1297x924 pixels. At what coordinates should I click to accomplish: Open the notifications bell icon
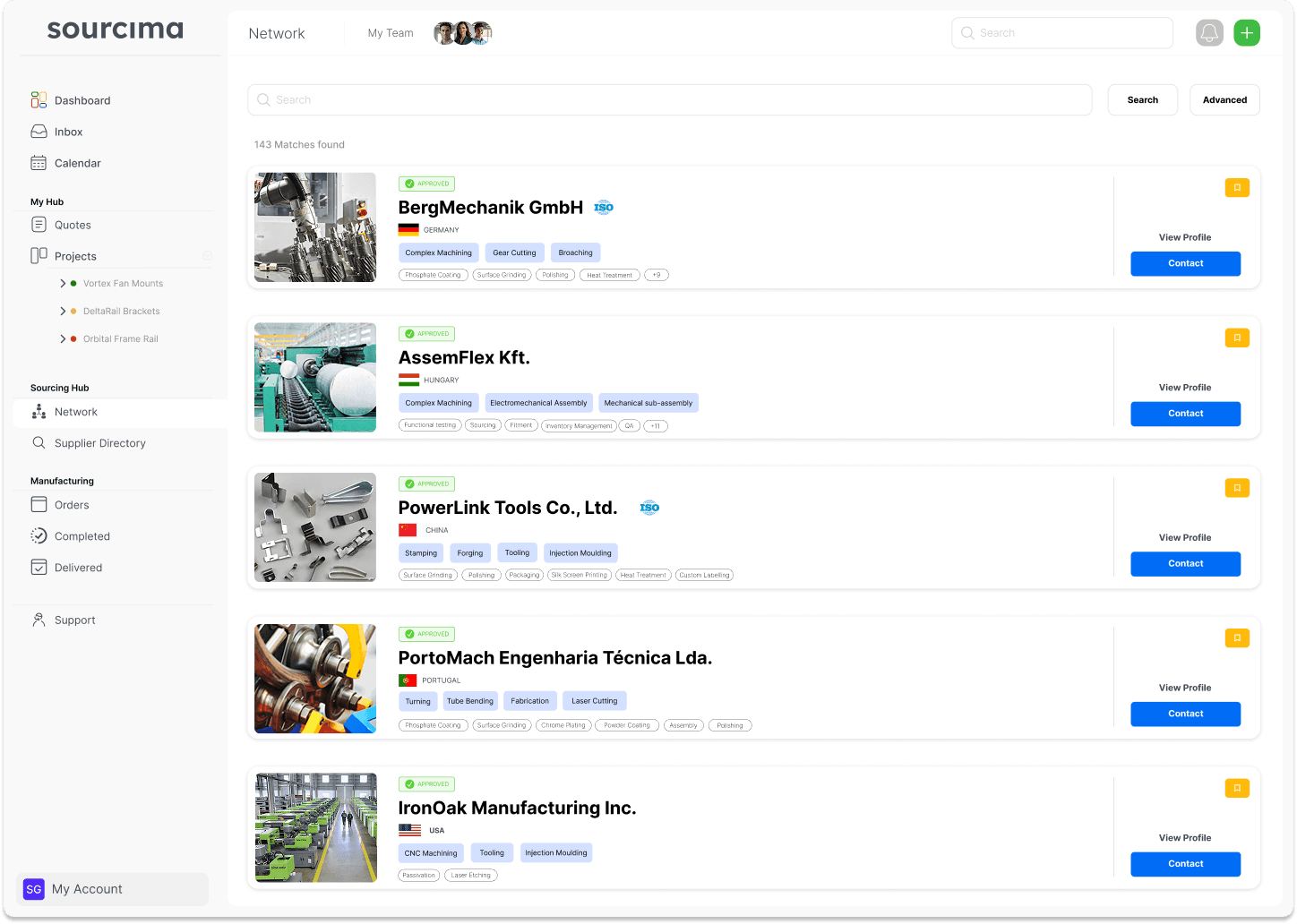[x=1209, y=33]
